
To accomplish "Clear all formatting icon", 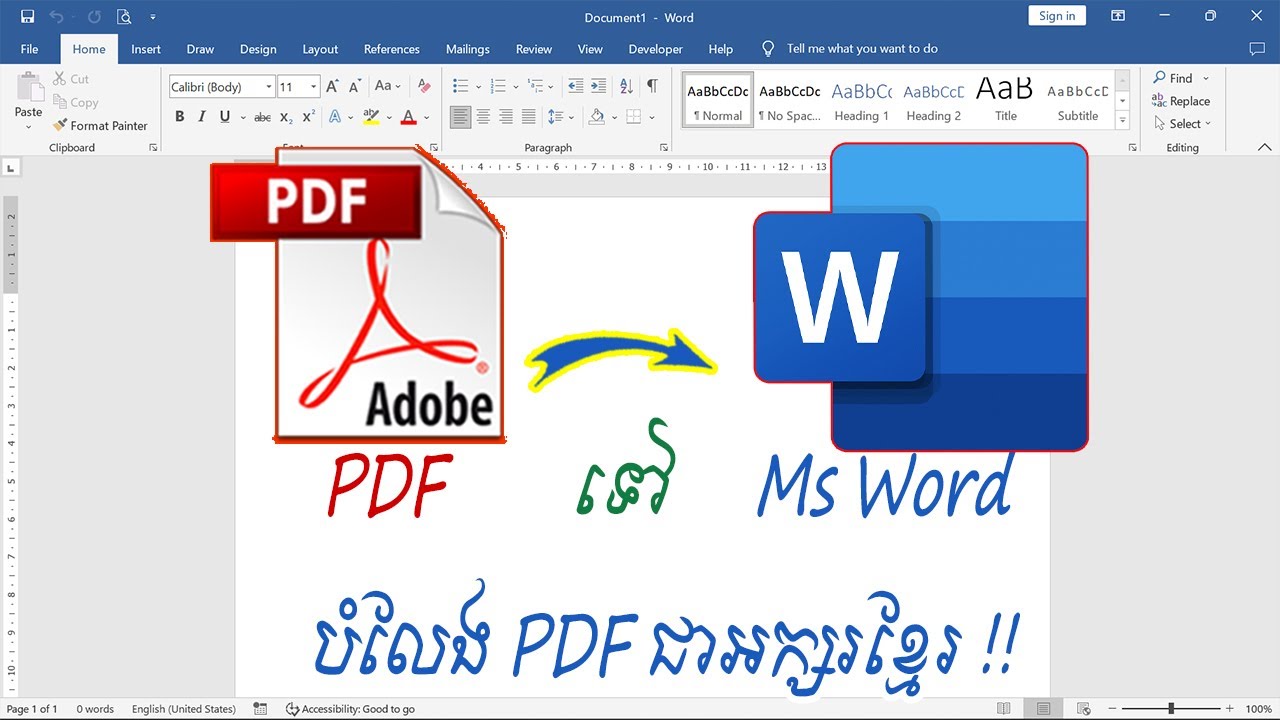I will coord(424,87).
